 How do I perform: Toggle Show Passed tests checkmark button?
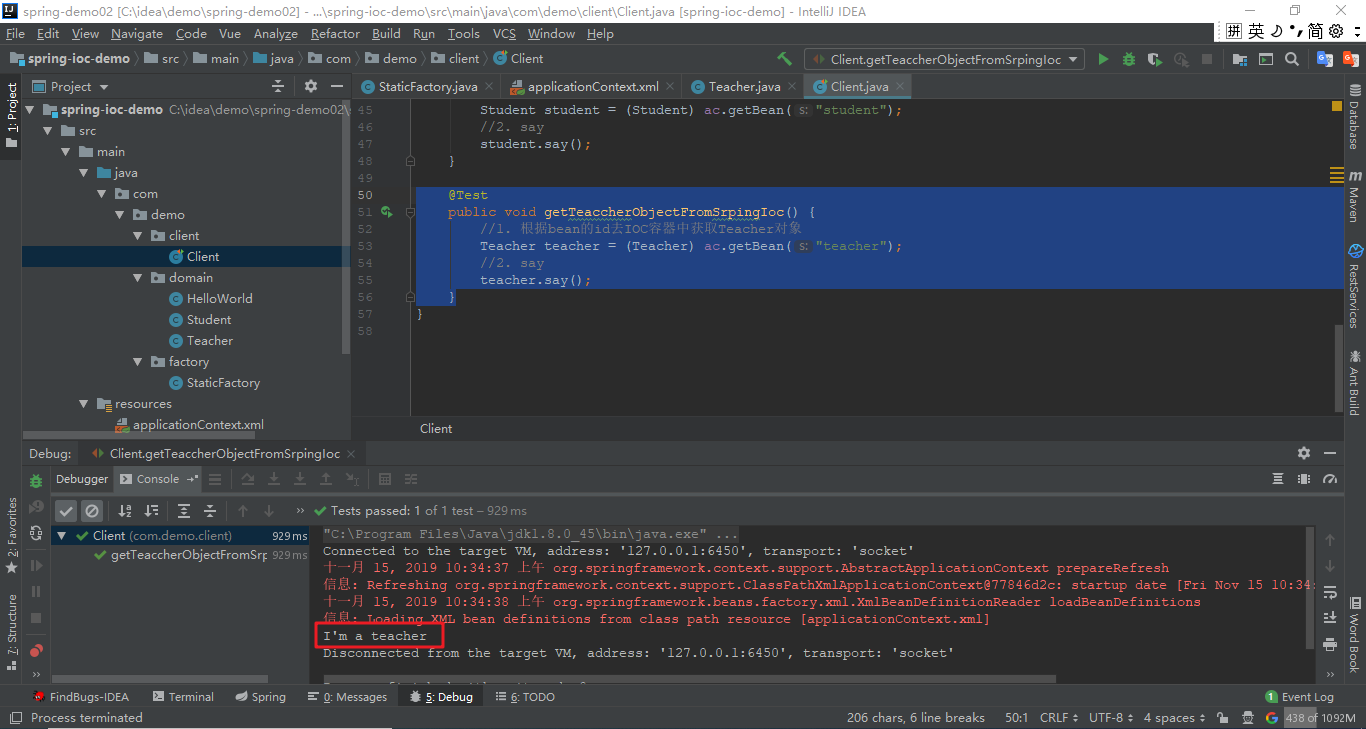(x=66, y=510)
